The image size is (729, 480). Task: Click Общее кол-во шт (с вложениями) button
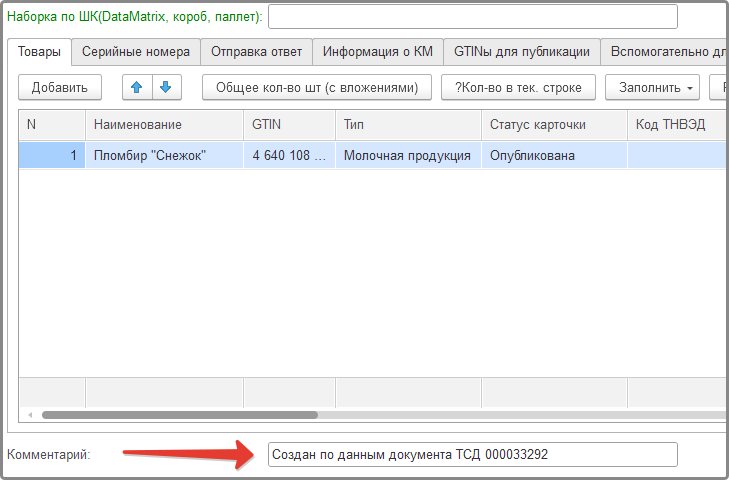[317, 87]
